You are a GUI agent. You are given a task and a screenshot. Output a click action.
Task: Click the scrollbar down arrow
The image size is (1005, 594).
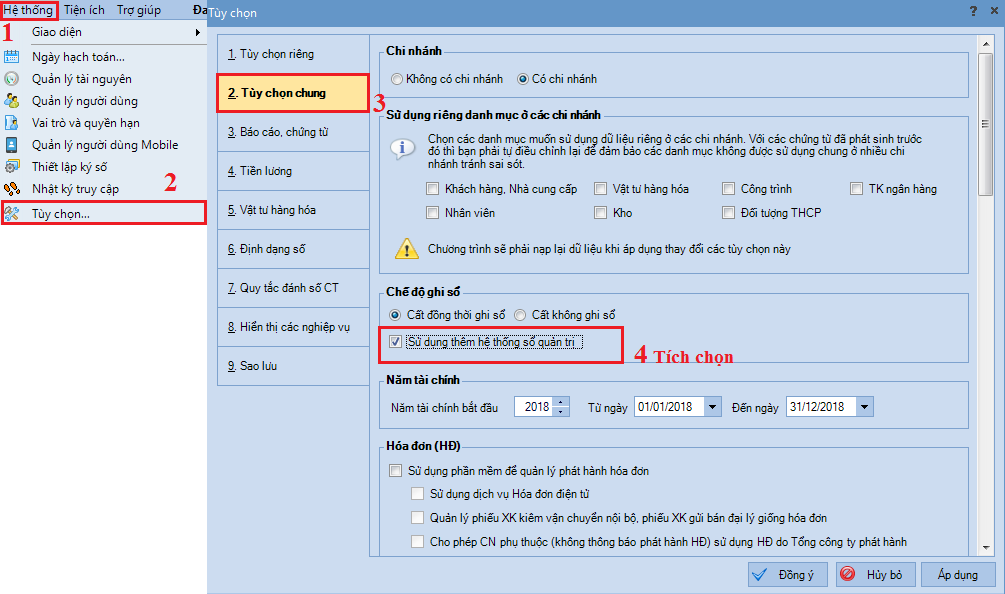pos(985,548)
